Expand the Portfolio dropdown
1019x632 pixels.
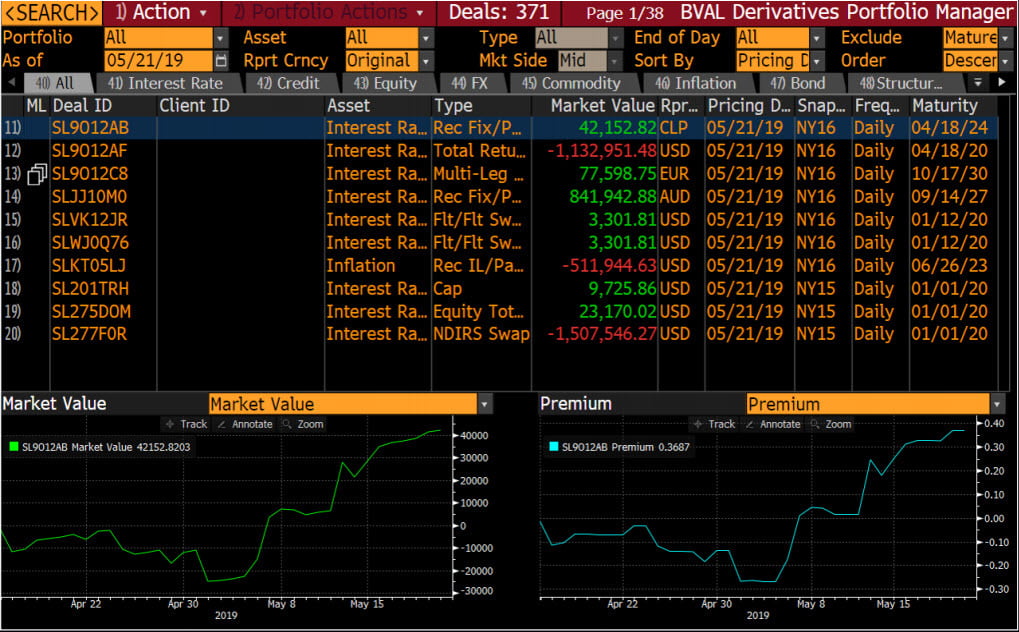pos(221,38)
